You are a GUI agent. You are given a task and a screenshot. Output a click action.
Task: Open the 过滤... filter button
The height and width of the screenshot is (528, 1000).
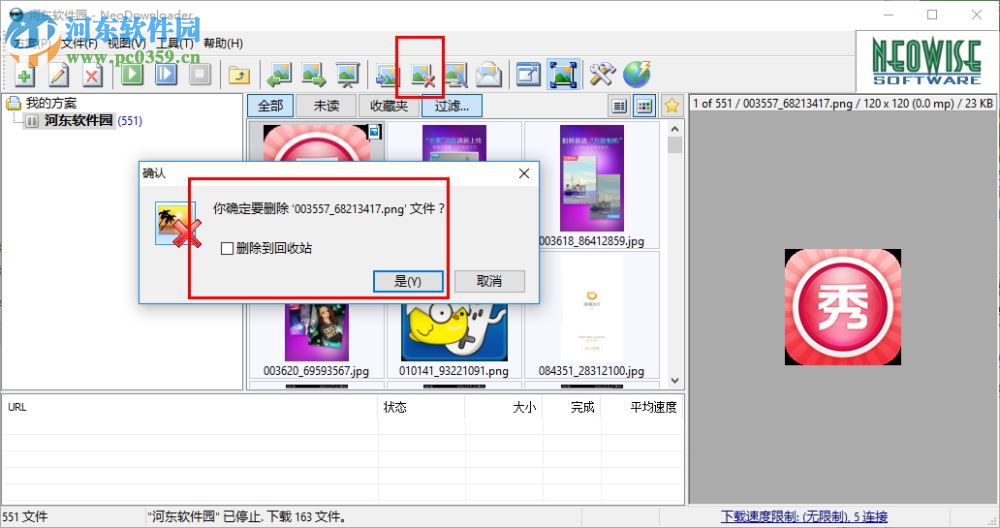point(452,106)
